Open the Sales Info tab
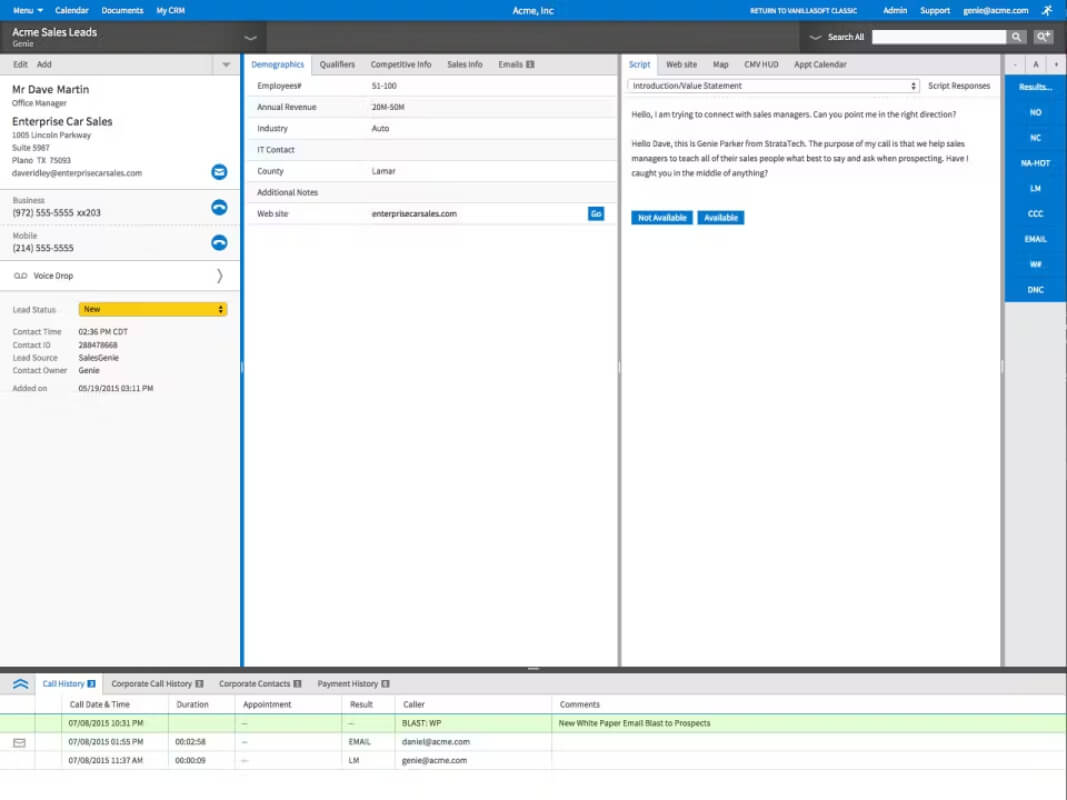The image size is (1067, 800). click(x=465, y=65)
